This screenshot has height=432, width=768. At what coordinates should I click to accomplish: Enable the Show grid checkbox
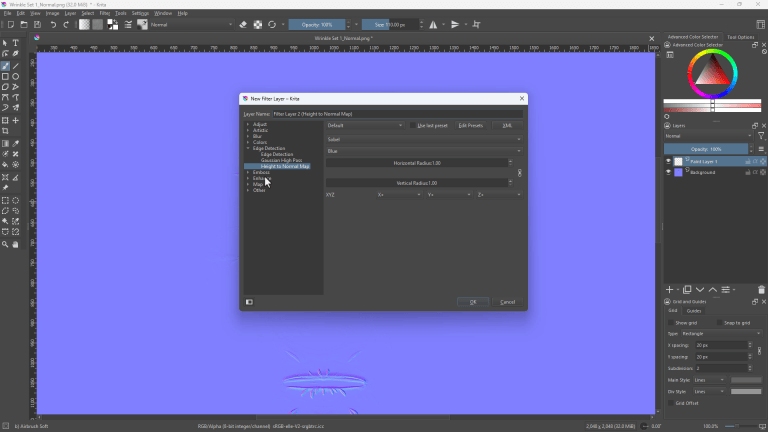[671, 323]
